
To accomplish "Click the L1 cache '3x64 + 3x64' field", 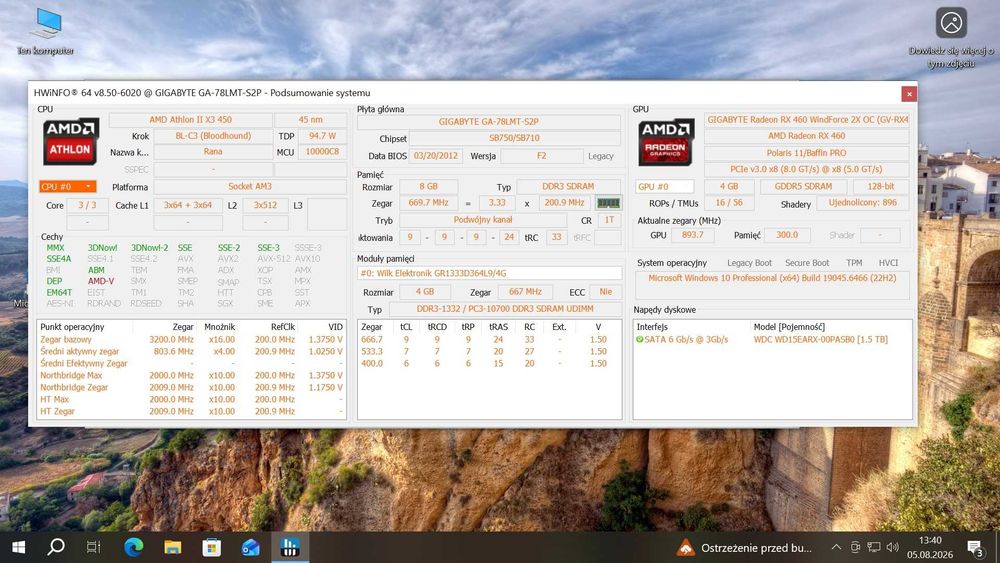I will [188, 205].
